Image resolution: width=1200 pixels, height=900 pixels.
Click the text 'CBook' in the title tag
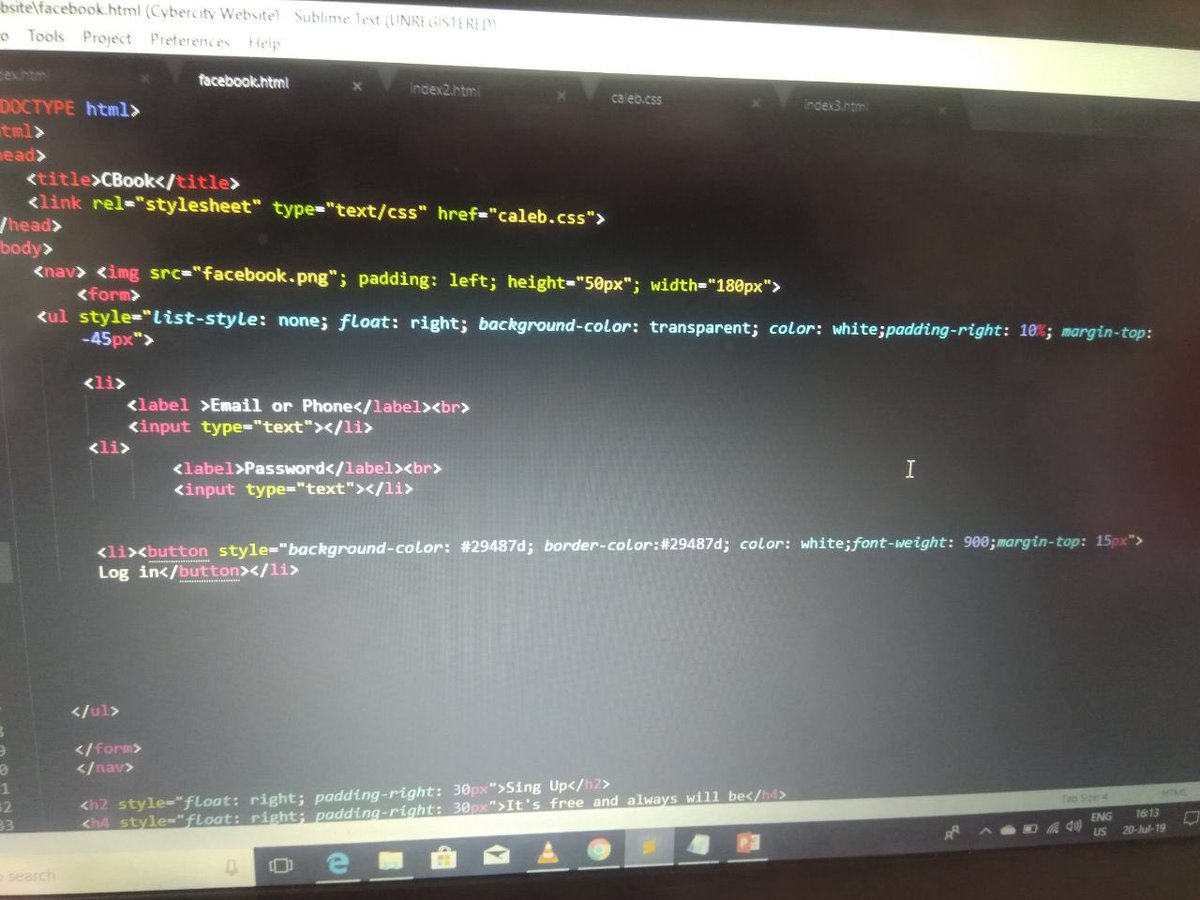click(127, 181)
